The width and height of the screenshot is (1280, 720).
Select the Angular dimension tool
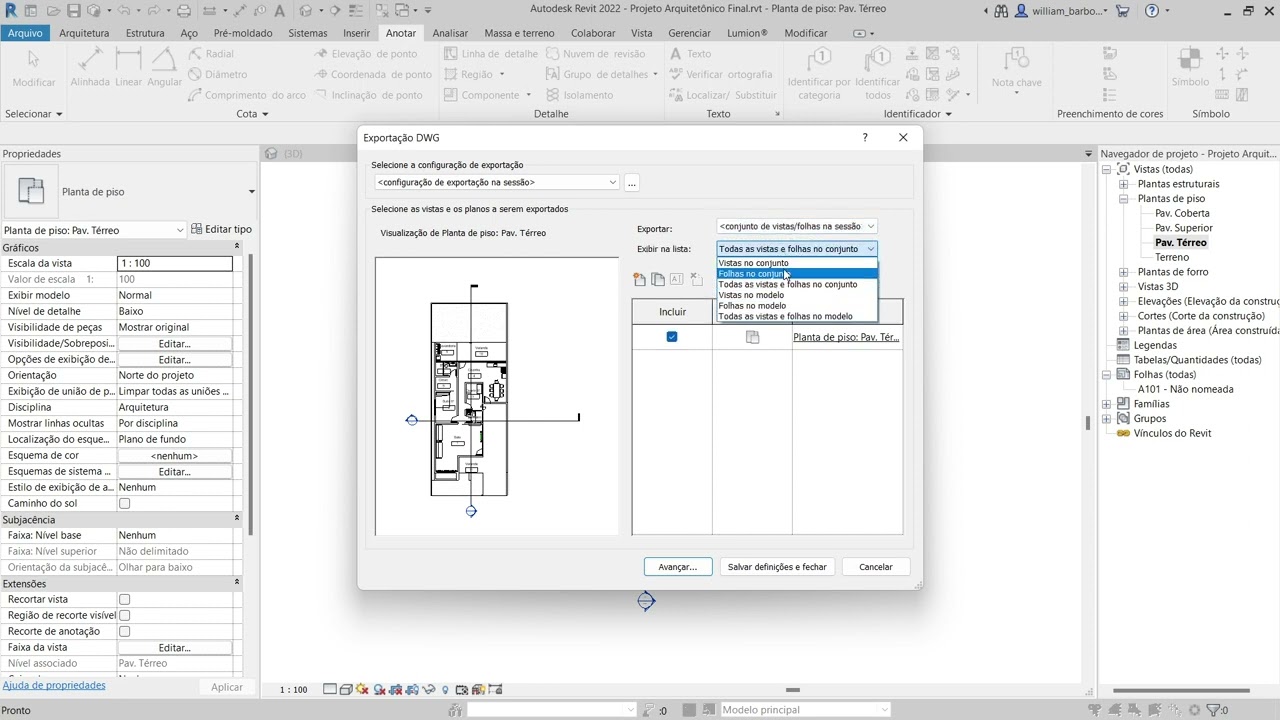click(x=164, y=67)
